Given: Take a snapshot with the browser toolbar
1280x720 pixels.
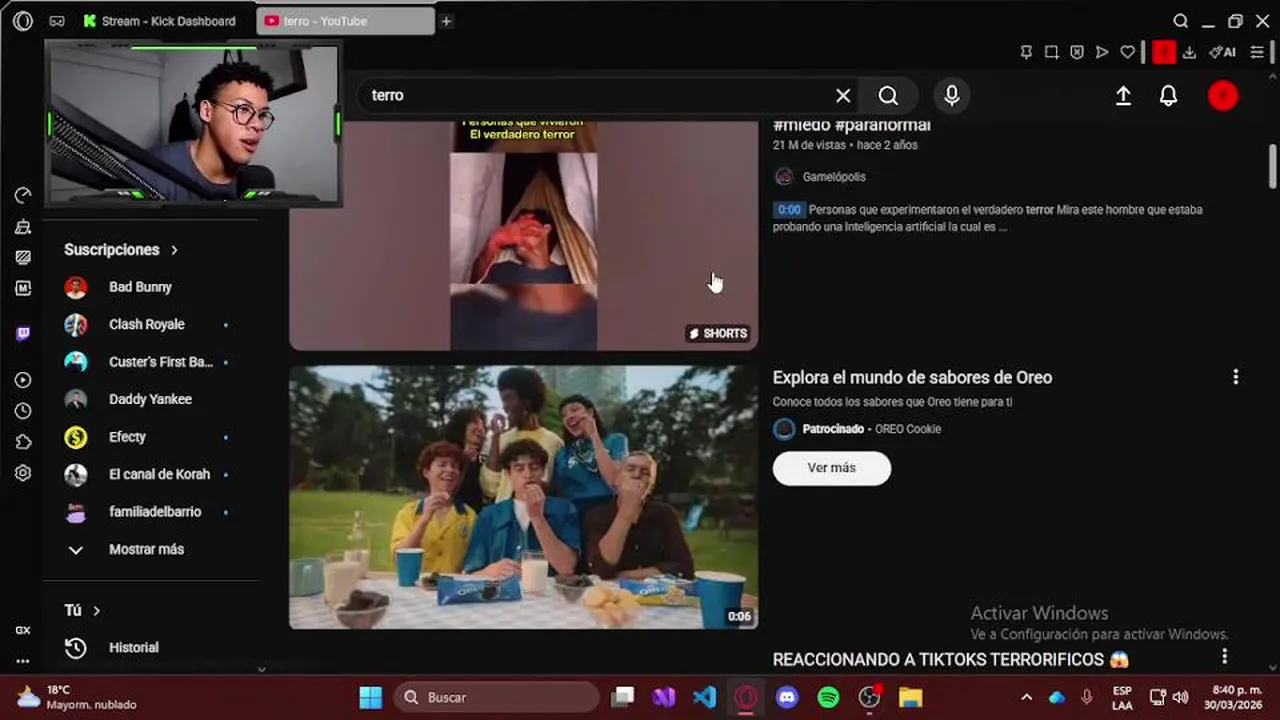Looking at the screenshot, I should tap(1051, 52).
